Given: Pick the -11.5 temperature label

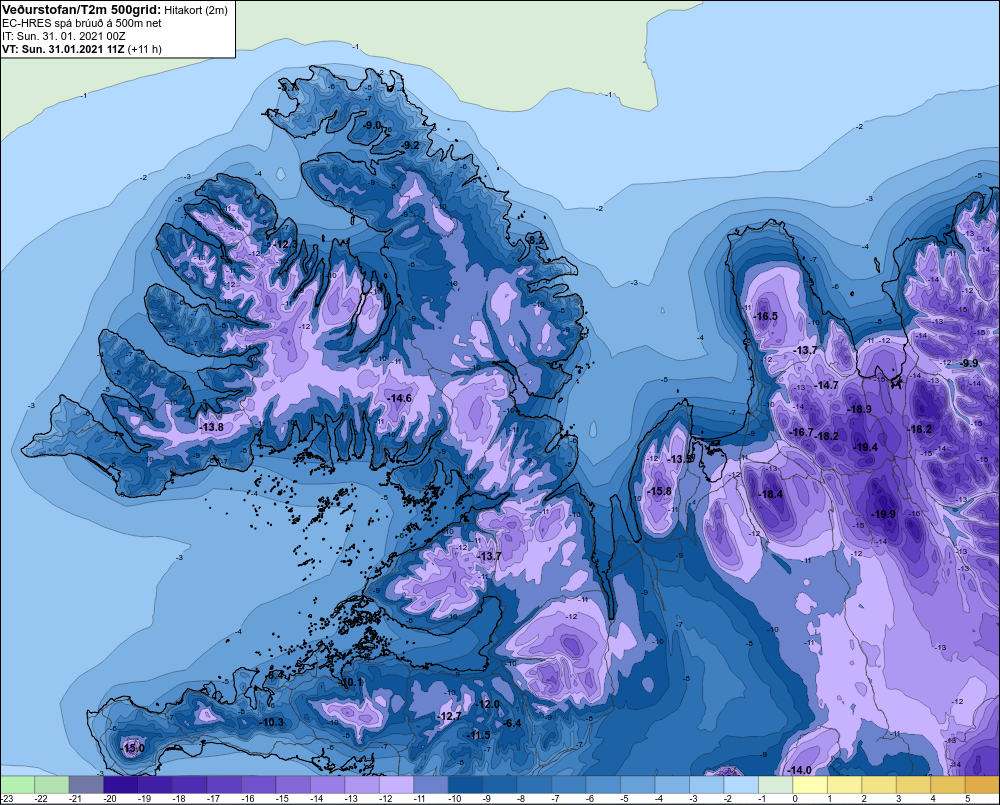Looking at the screenshot, I should tap(478, 735).
